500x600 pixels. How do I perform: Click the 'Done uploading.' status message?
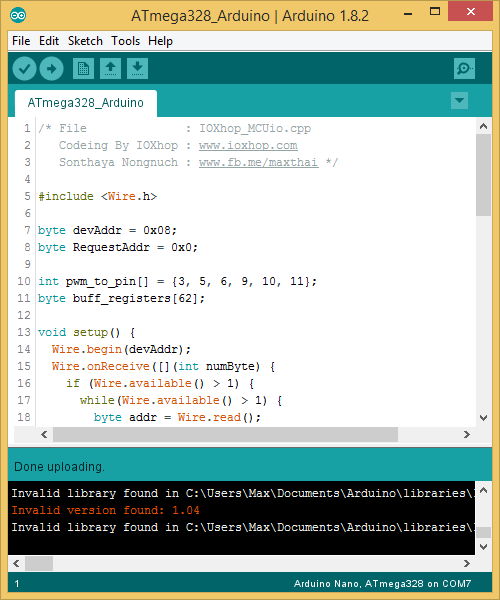[59, 467]
